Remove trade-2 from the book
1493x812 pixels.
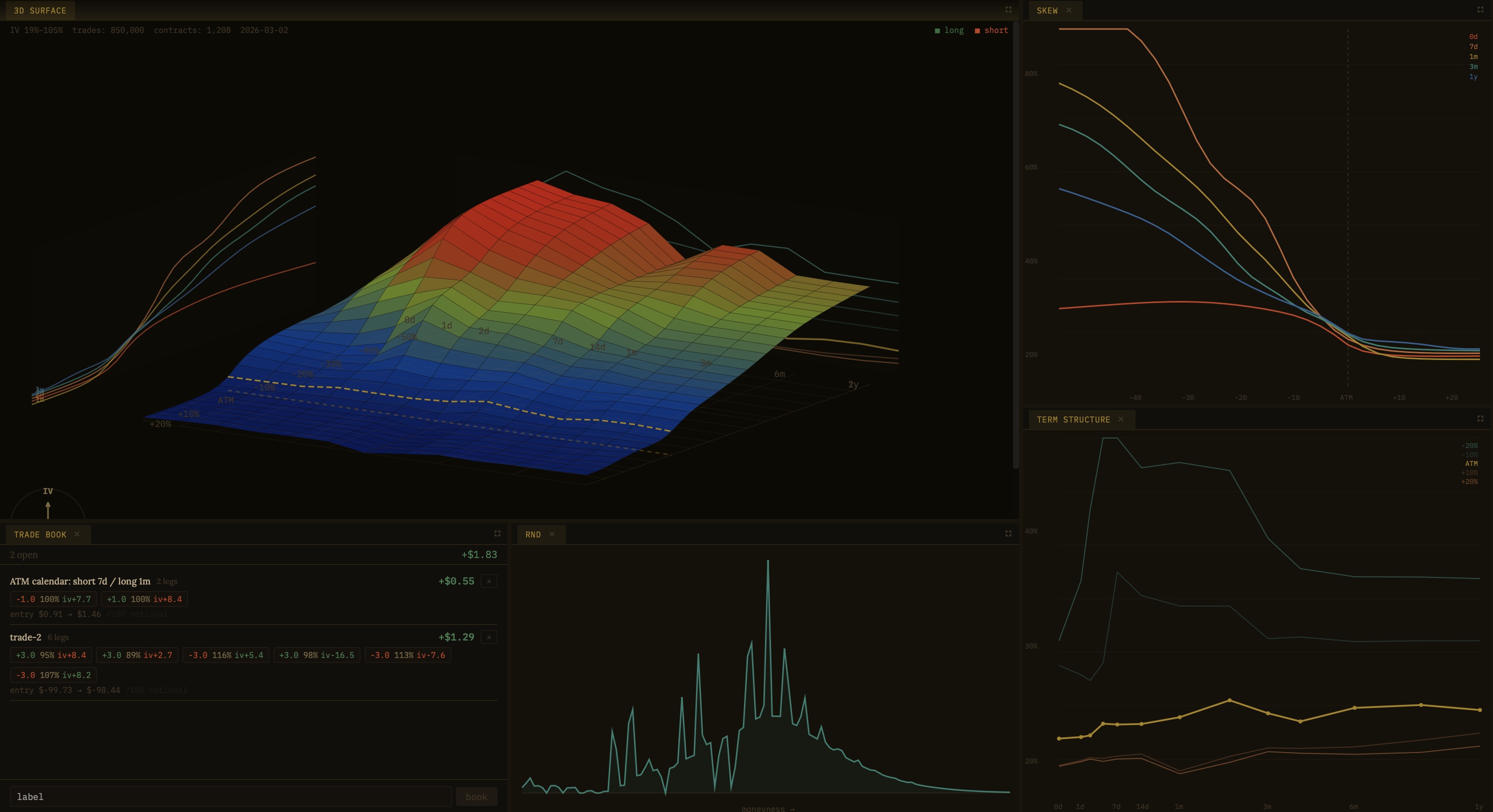488,637
